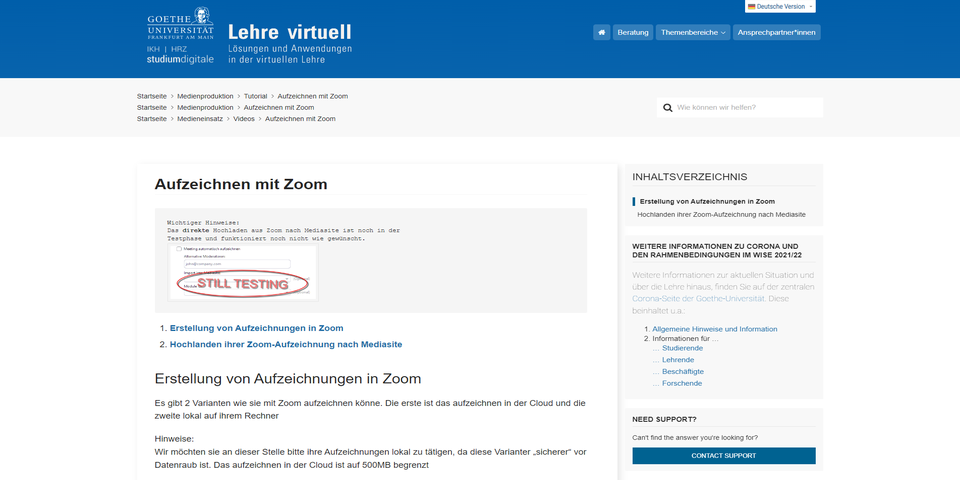This screenshot has height=480, width=960.
Task: Click the CONTACT SUPPORT button
Action: [724, 456]
